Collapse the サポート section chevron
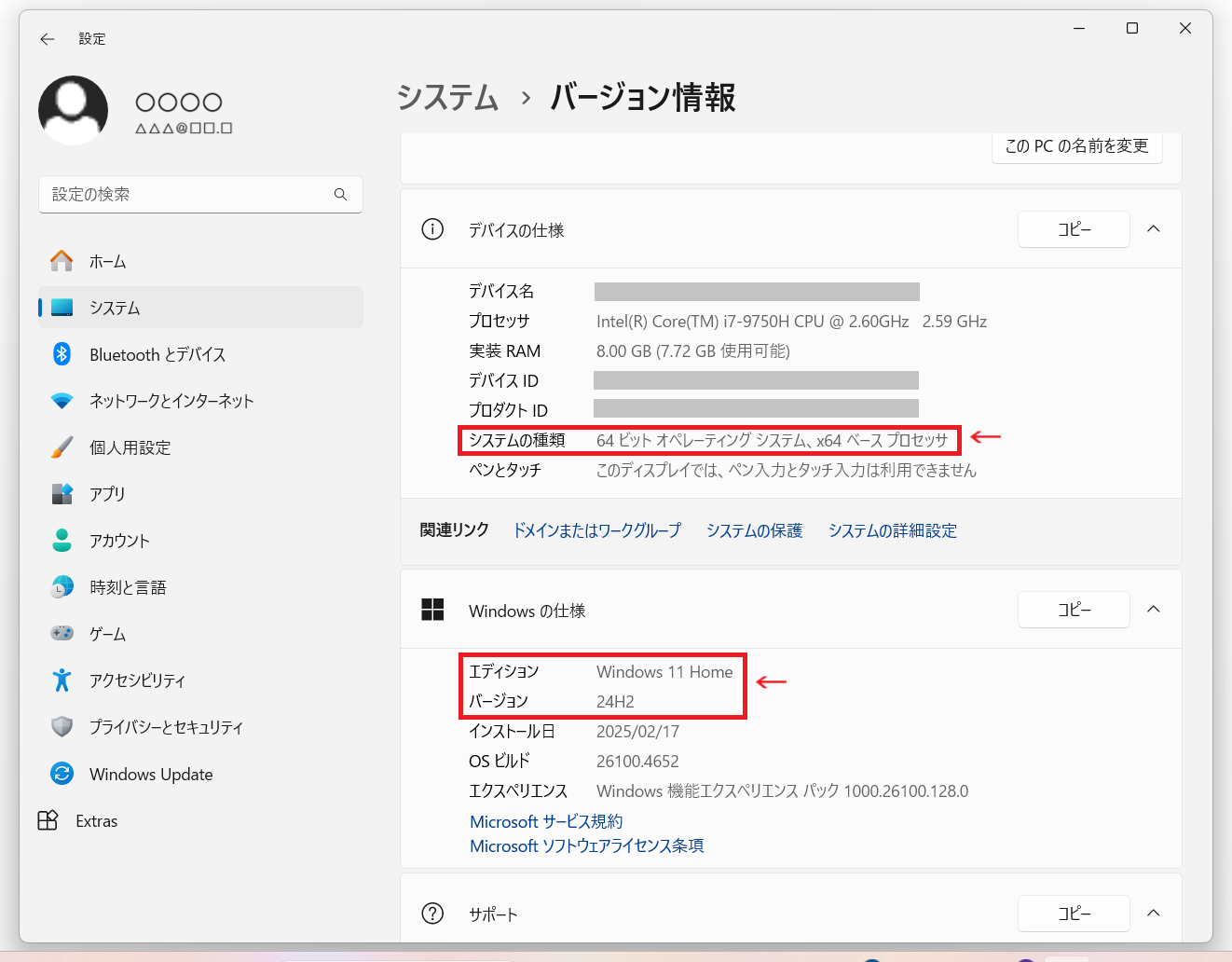This screenshot has width=1232, height=962. pos(1154,914)
